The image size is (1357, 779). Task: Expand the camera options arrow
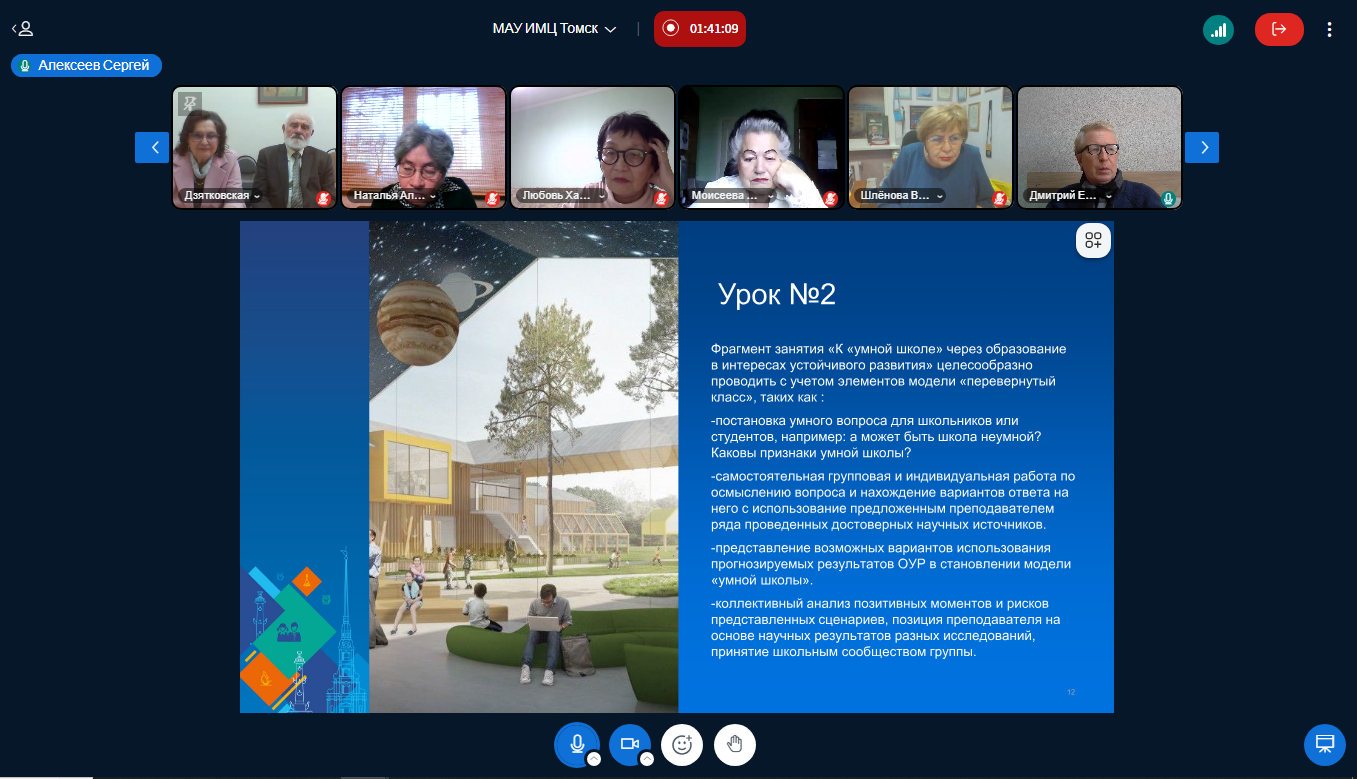(x=646, y=759)
